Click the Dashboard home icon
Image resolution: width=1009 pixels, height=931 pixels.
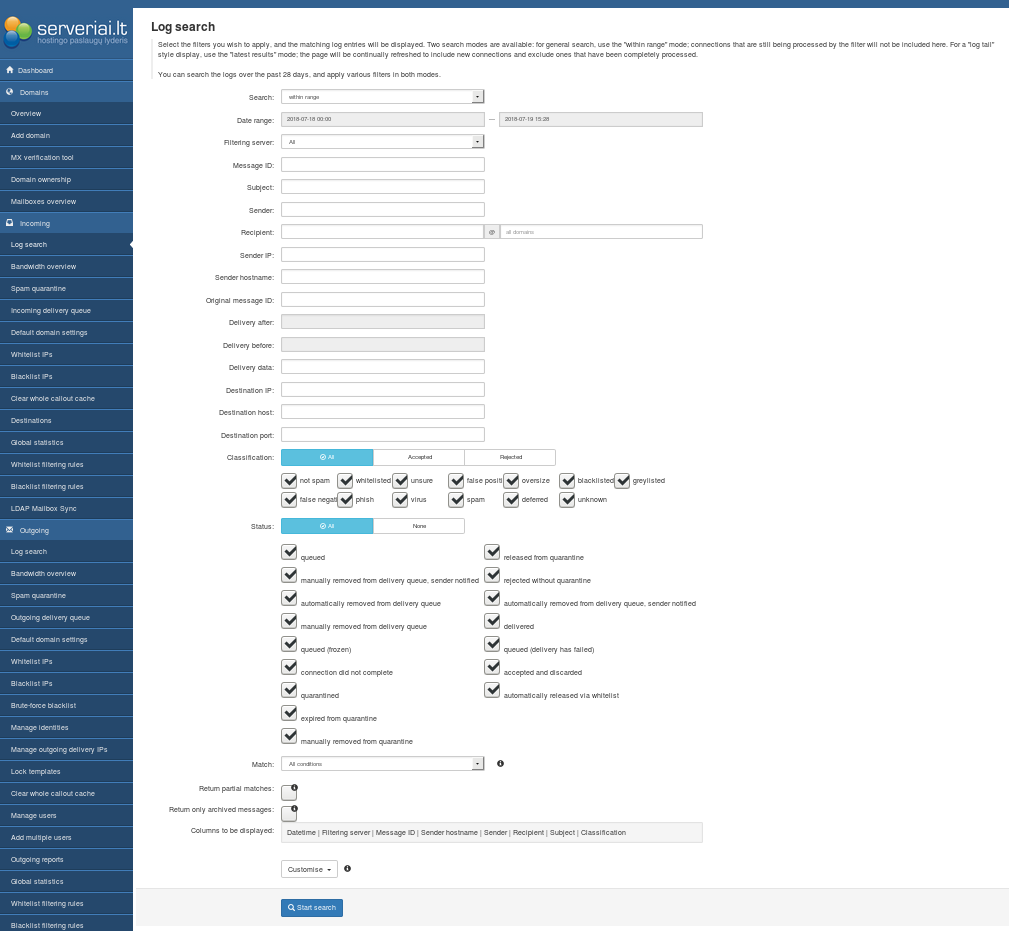coord(10,70)
